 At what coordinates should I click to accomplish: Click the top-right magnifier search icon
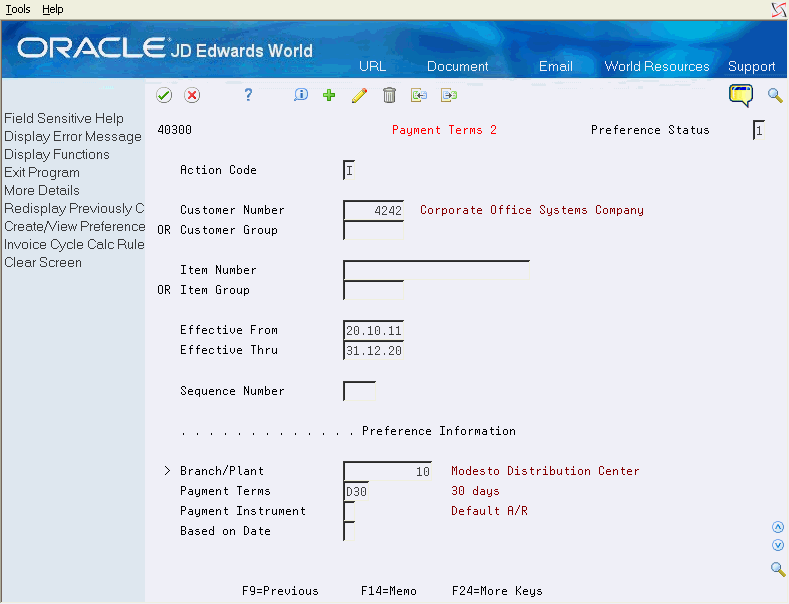[x=775, y=95]
